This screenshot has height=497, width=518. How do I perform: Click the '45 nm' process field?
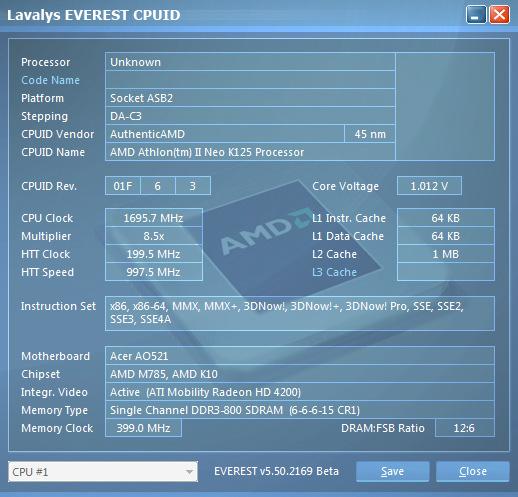coord(370,134)
